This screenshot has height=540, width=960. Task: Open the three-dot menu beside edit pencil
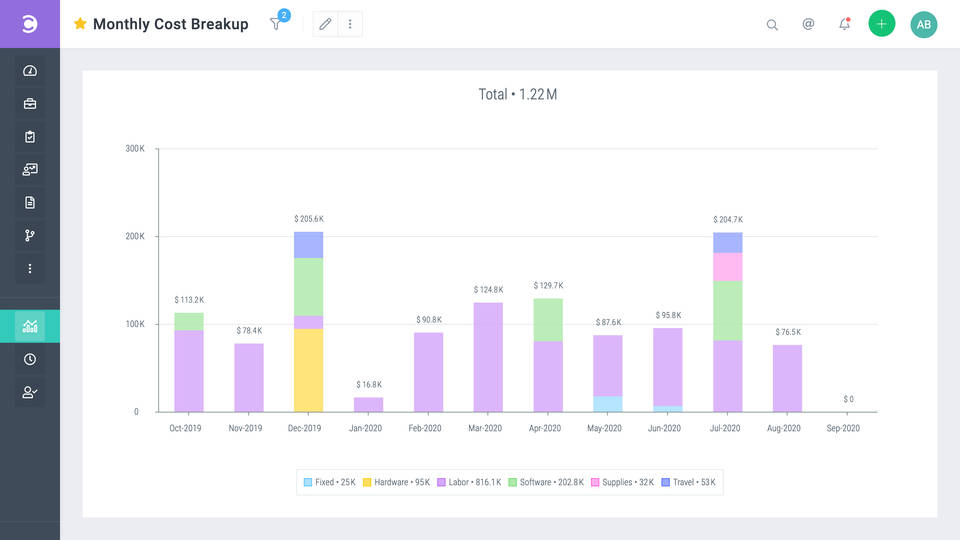pyautogui.click(x=350, y=24)
